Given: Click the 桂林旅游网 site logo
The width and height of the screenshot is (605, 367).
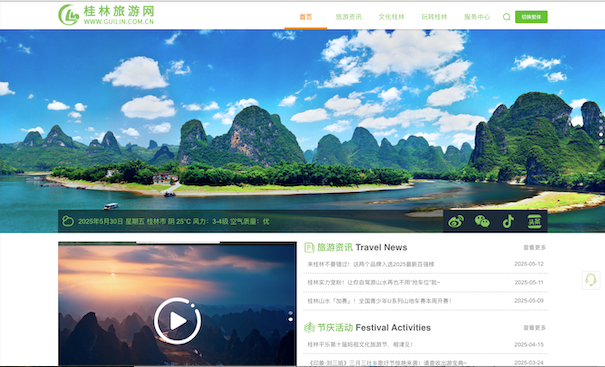Looking at the screenshot, I should tap(106, 15).
